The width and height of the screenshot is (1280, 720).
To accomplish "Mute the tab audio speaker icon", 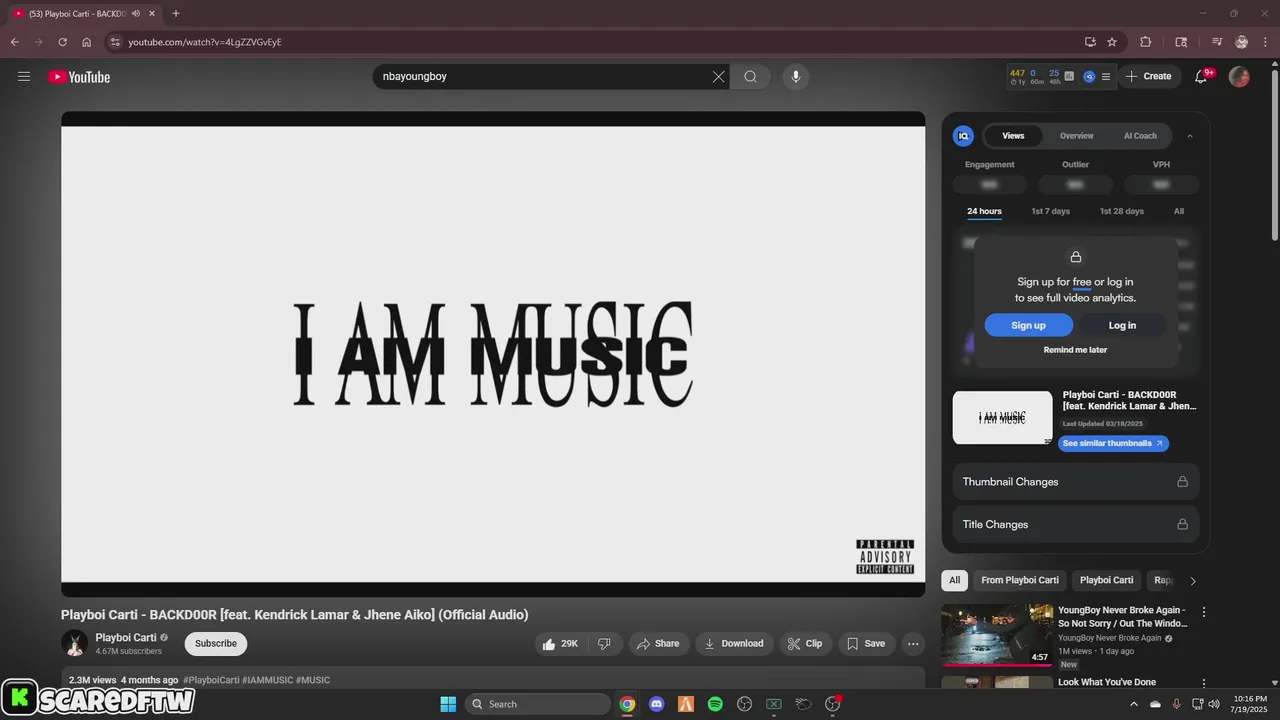I will pos(136,13).
